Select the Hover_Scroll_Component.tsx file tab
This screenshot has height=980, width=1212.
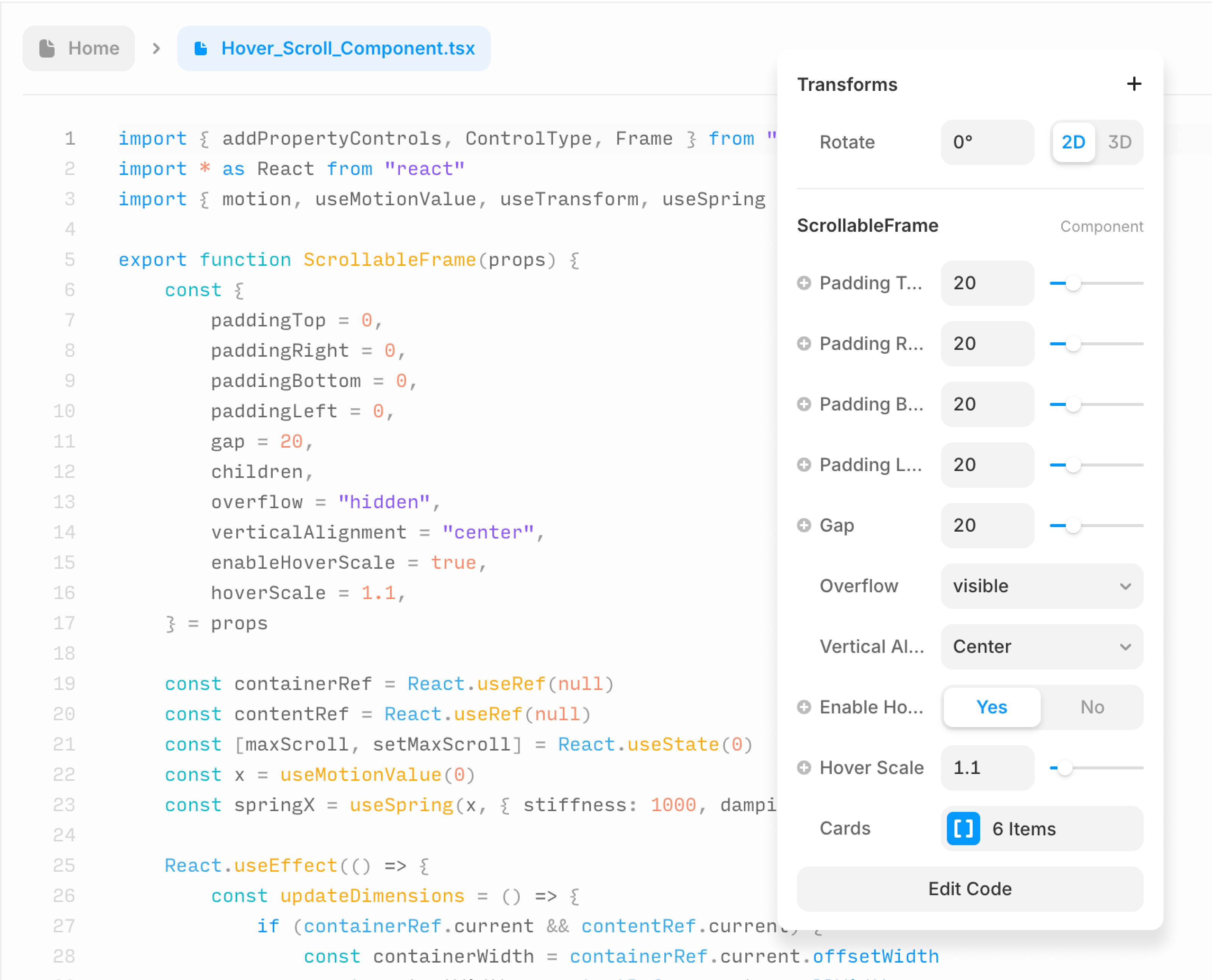pos(334,48)
